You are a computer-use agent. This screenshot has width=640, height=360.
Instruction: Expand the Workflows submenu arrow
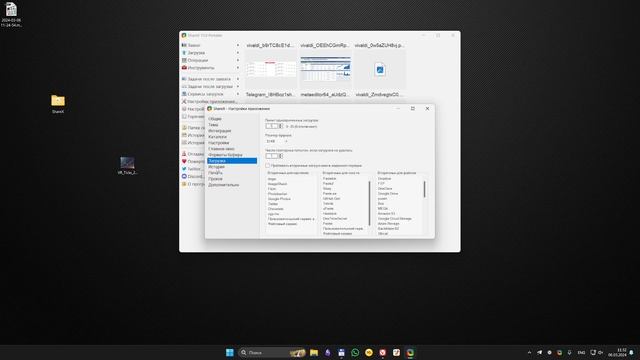click(x=238, y=60)
